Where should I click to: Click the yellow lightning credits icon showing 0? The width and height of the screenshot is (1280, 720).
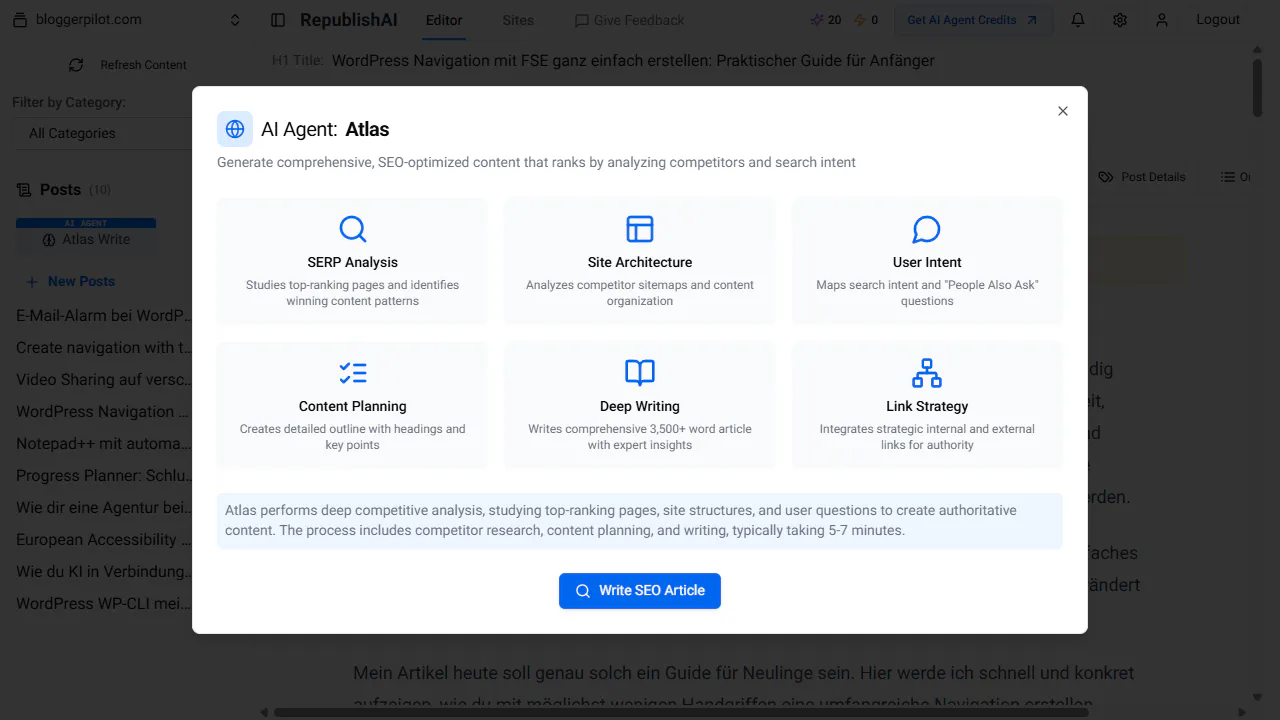click(x=859, y=20)
